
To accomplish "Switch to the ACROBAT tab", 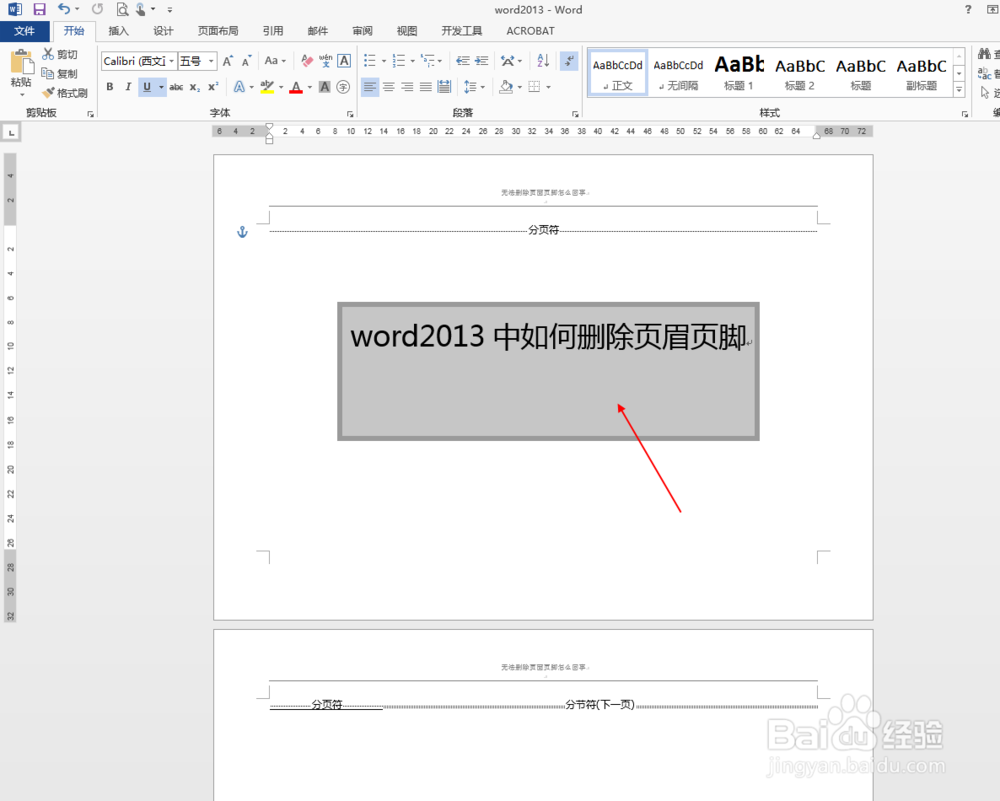I will [531, 31].
